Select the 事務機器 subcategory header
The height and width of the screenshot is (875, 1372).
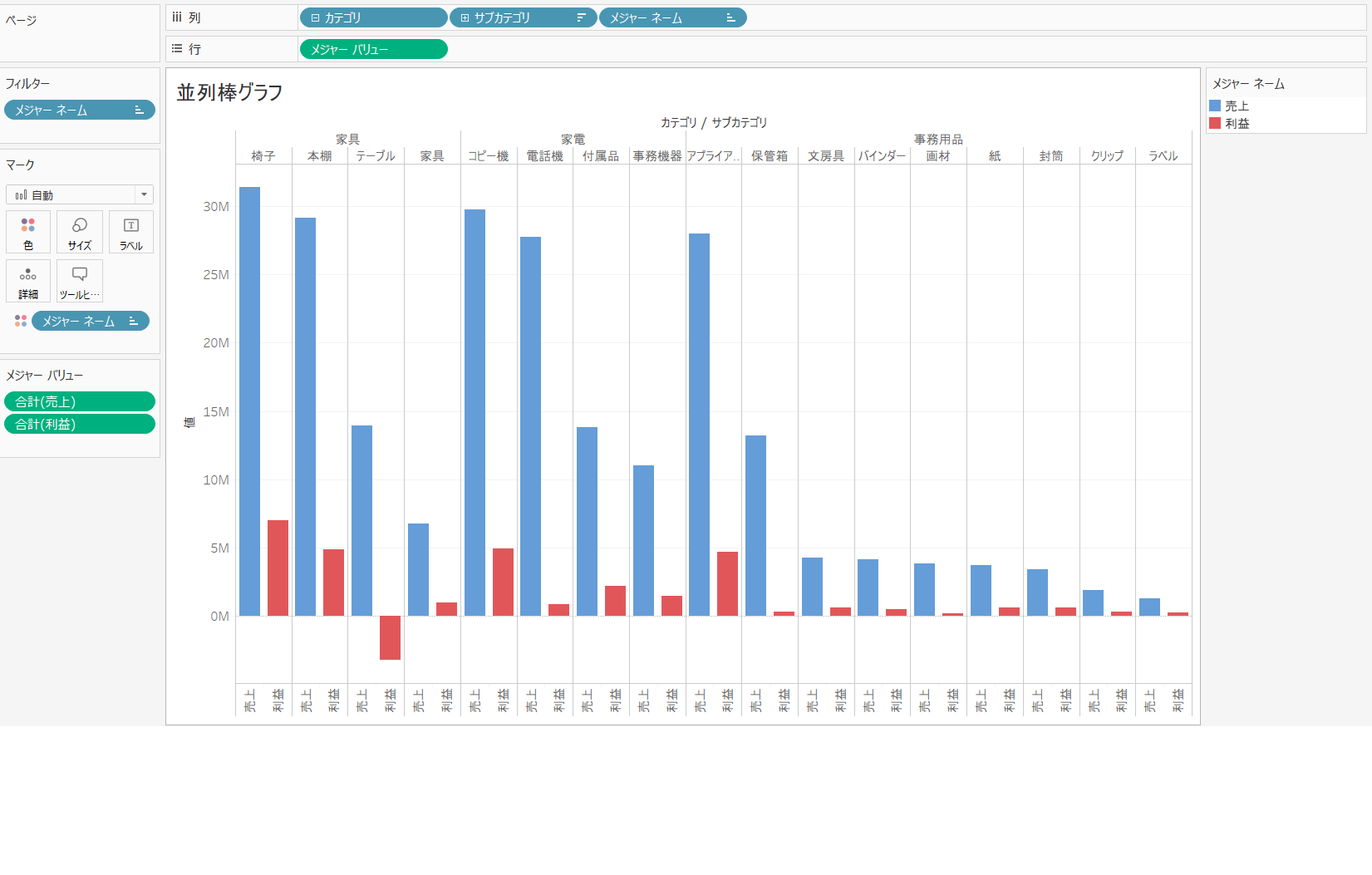(x=657, y=155)
